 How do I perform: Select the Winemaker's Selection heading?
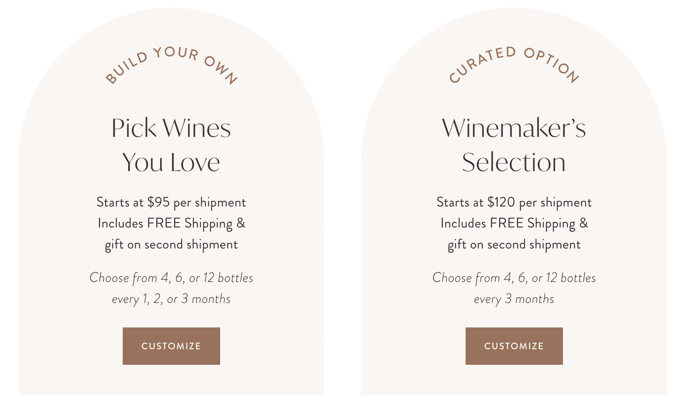point(514,145)
